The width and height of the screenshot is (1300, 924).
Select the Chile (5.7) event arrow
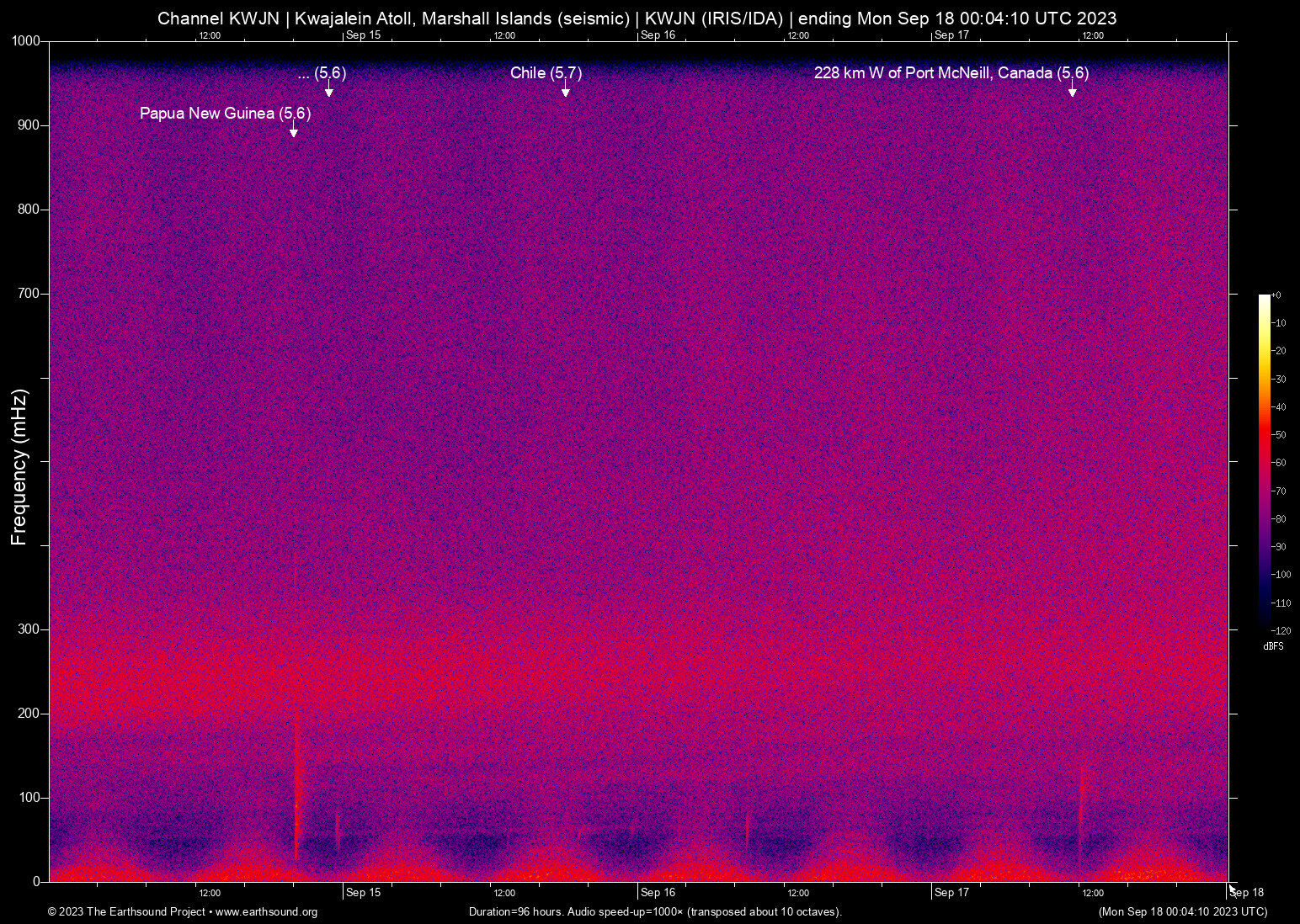click(x=565, y=88)
